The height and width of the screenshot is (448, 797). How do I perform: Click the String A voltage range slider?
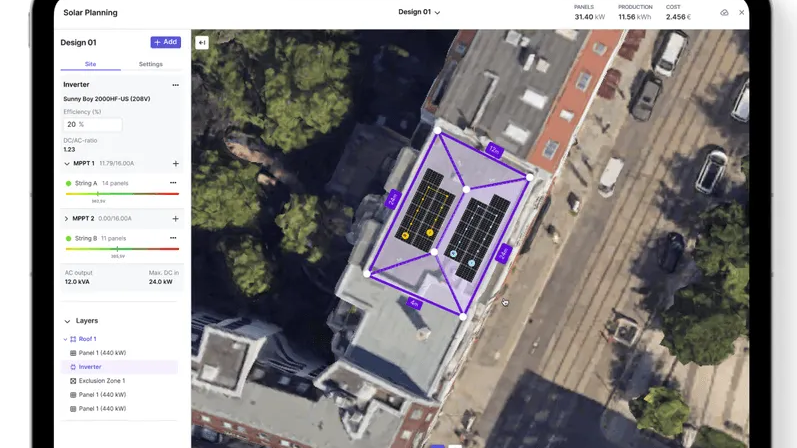122,194
